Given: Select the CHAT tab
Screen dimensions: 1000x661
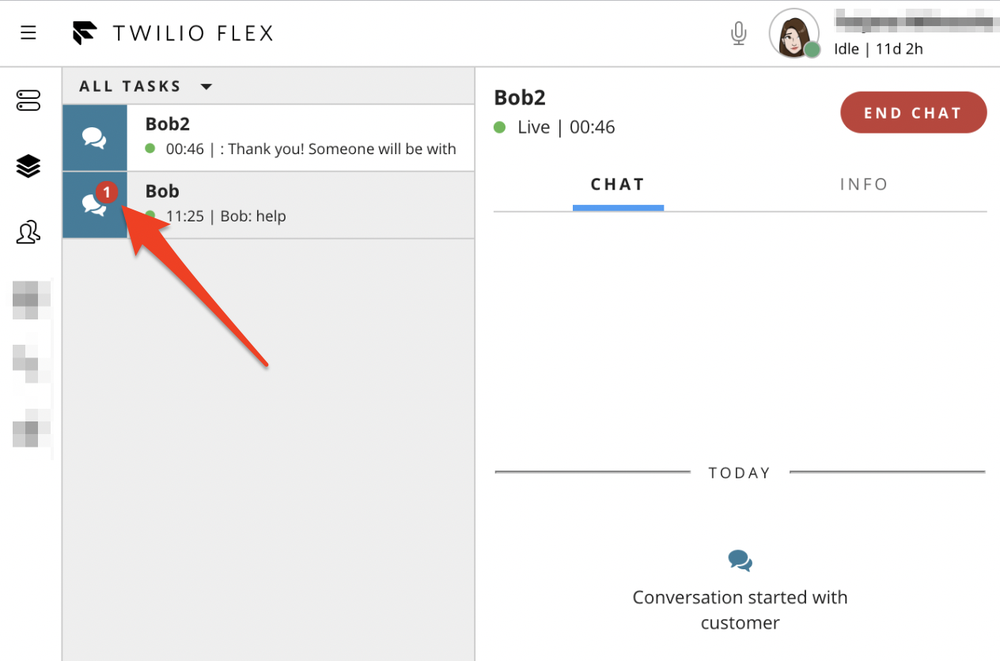Looking at the screenshot, I should pos(618,184).
